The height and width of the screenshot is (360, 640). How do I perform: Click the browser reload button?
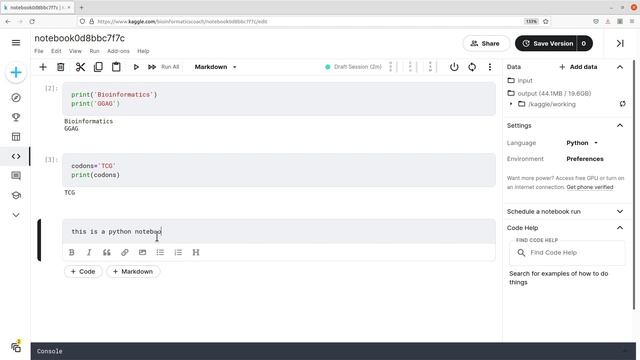coord(32,21)
